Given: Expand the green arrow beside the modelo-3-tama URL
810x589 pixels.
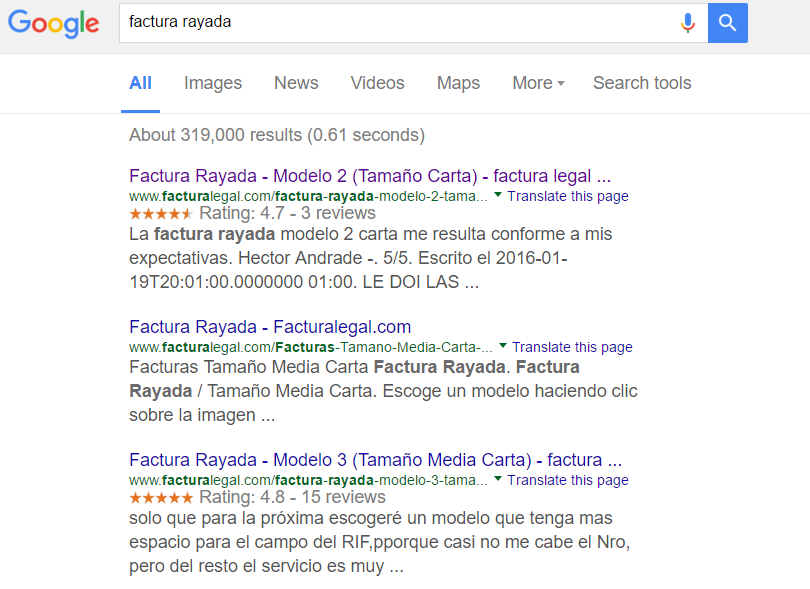Looking at the screenshot, I should [498, 479].
